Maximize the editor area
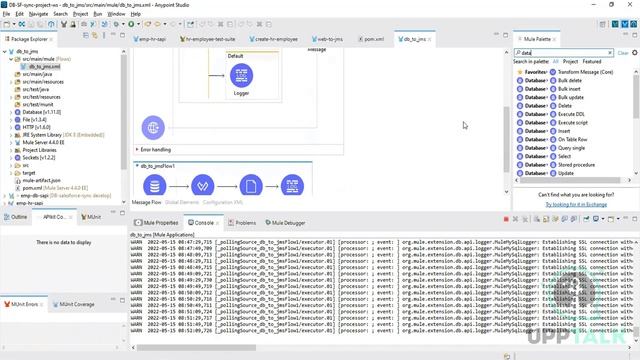The image size is (640, 360). point(506,36)
